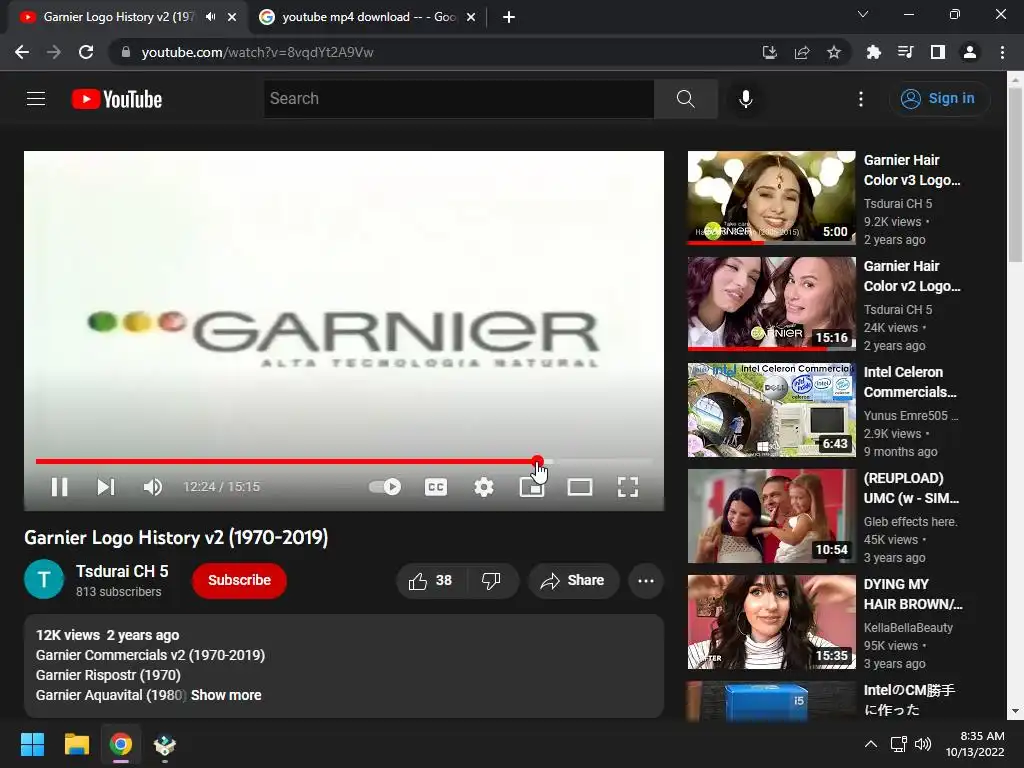
Task: View site information lock icon
Action: click(x=126, y=52)
